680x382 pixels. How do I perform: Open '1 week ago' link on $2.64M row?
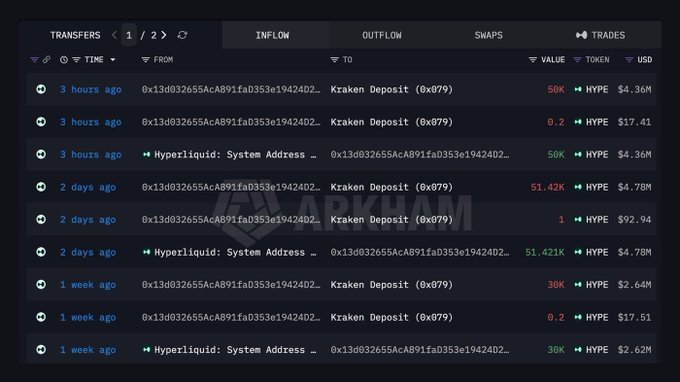[88, 284]
